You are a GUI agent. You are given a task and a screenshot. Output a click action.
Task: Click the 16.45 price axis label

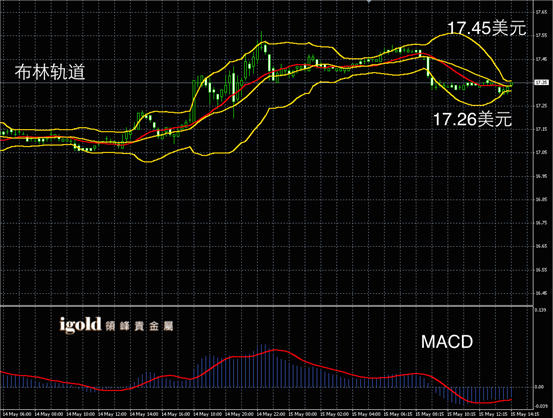click(541, 293)
